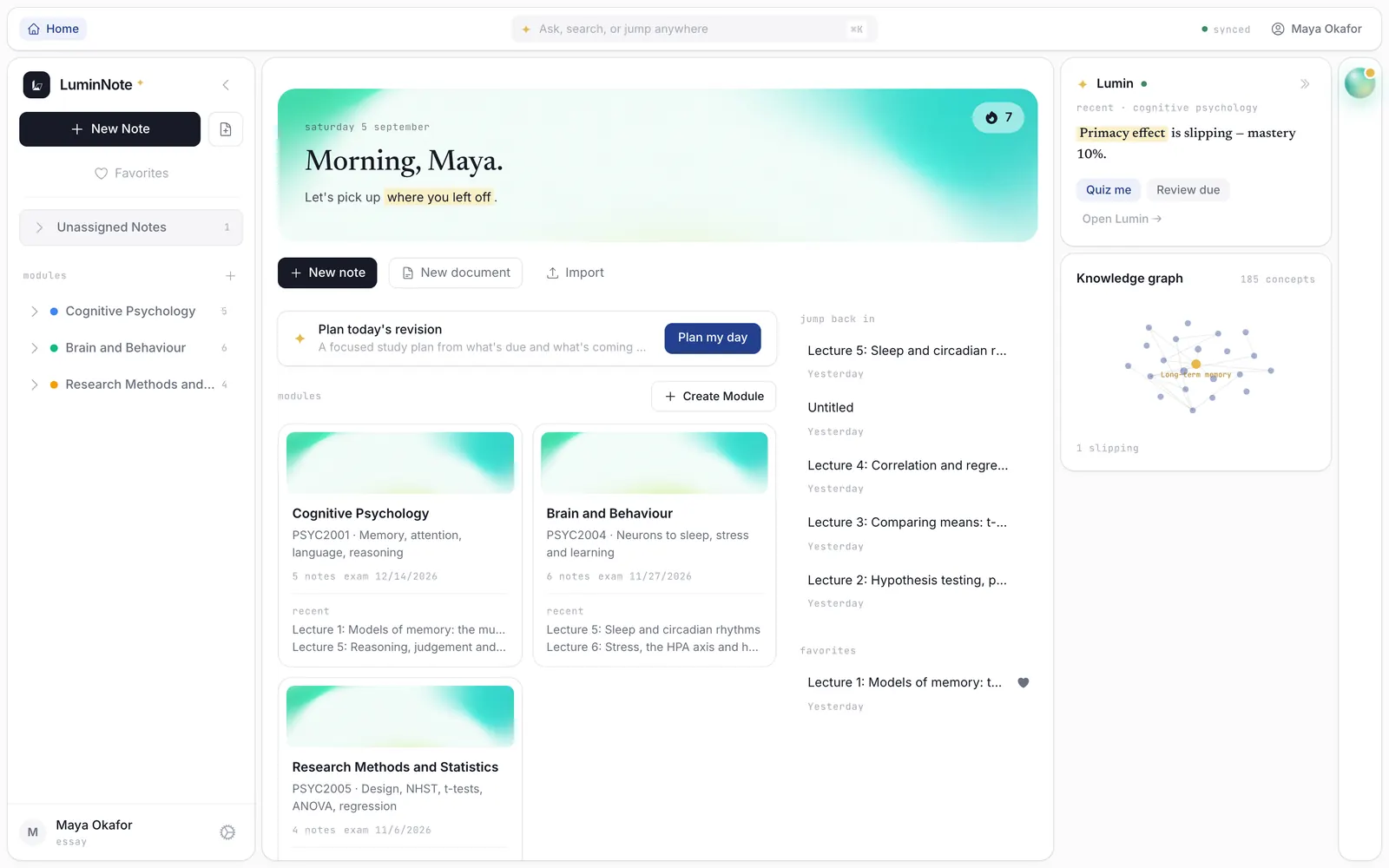Click the user icon beside Maya Okafor top bar
This screenshot has height=868, width=1389.
coord(1278,29)
